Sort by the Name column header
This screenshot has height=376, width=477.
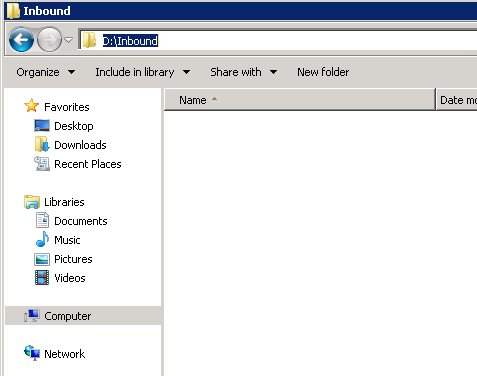(x=300, y=100)
